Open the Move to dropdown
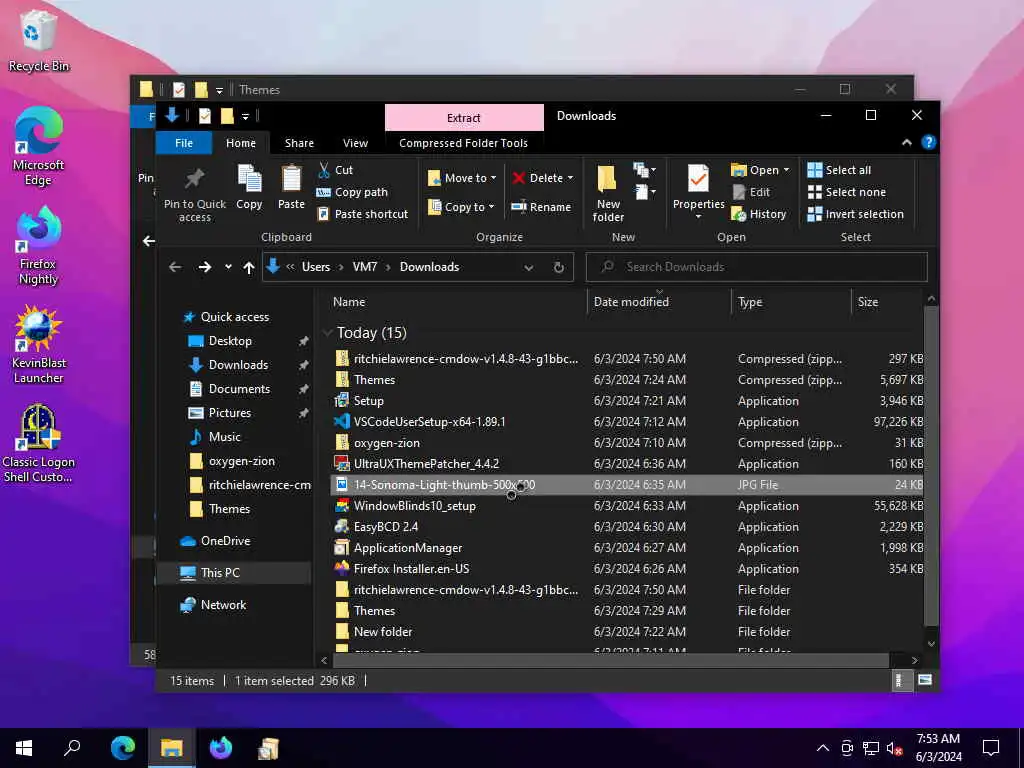This screenshot has width=1024, height=768. click(462, 178)
